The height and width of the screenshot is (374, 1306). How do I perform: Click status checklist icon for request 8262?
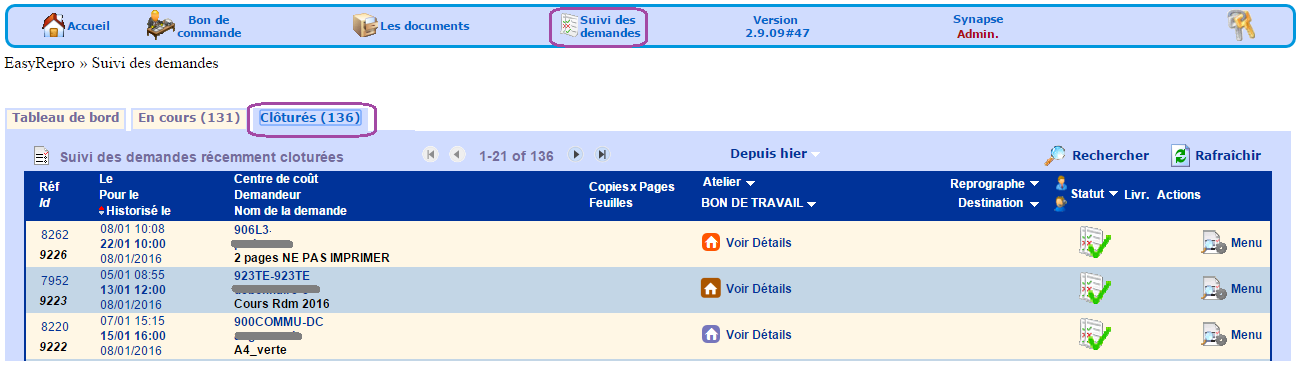(1095, 243)
